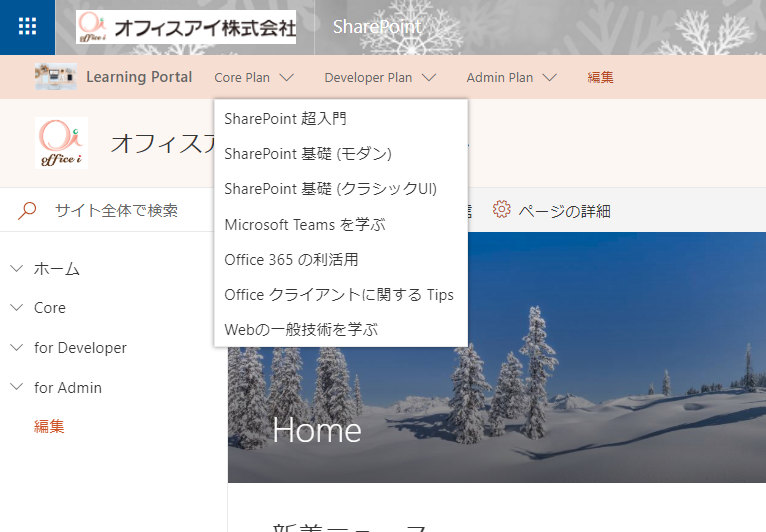766x532 pixels.
Task: Click the Developer Plan menu label
Action: (x=368, y=78)
